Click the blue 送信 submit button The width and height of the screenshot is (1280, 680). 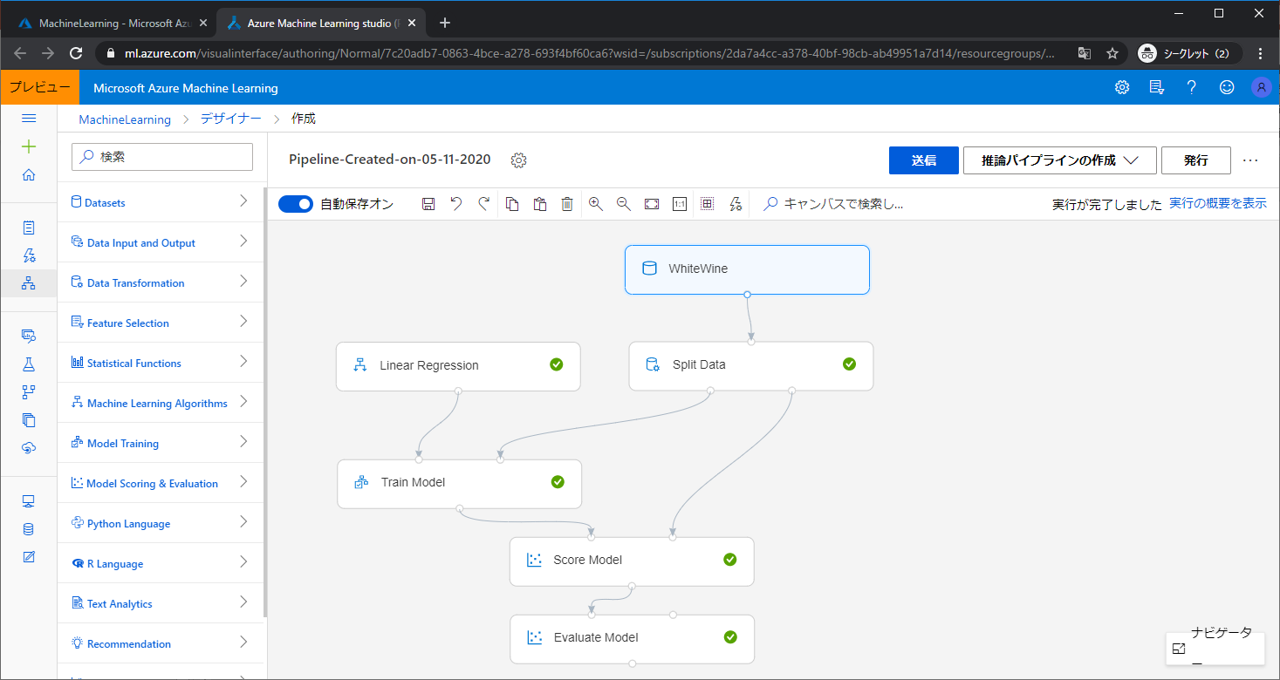pos(923,160)
